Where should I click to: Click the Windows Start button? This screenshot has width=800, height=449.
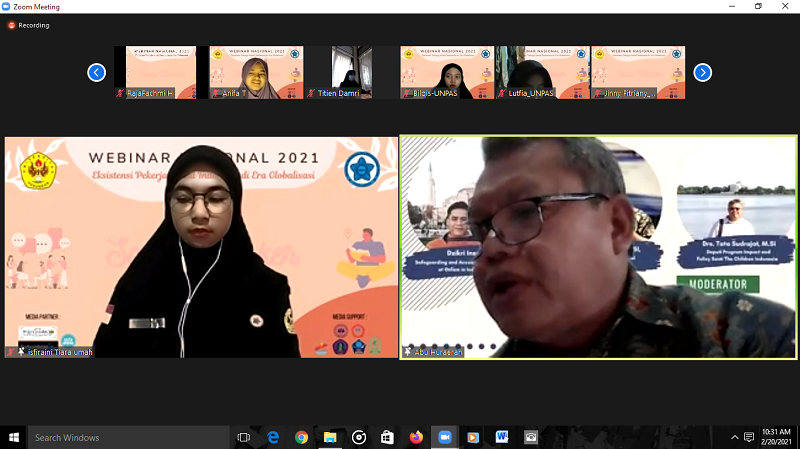pyautogui.click(x=14, y=437)
